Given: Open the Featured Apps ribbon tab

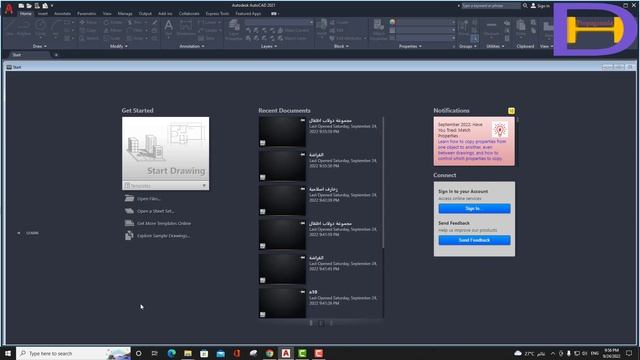Looking at the screenshot, I should click(248, 13).
